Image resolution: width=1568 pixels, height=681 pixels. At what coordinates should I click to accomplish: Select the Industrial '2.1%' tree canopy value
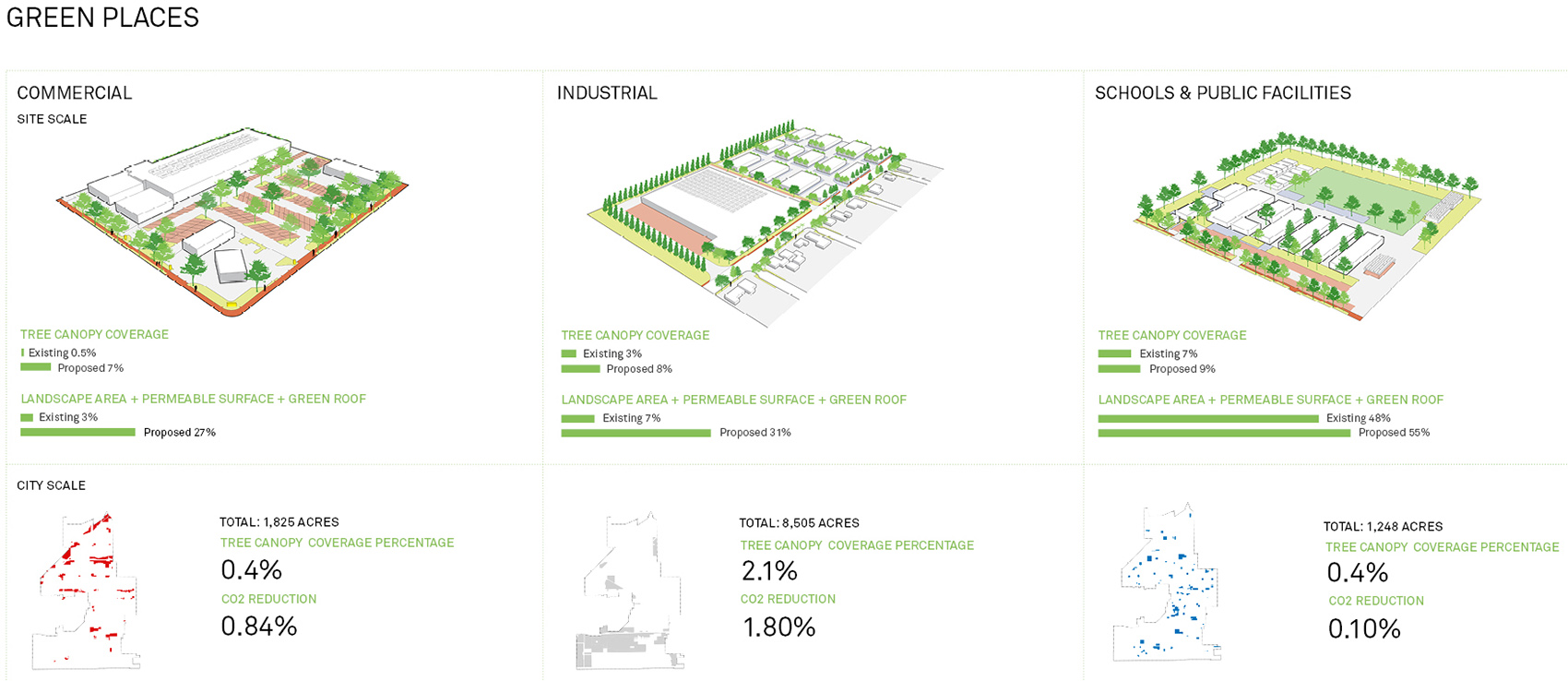point(769,571)
